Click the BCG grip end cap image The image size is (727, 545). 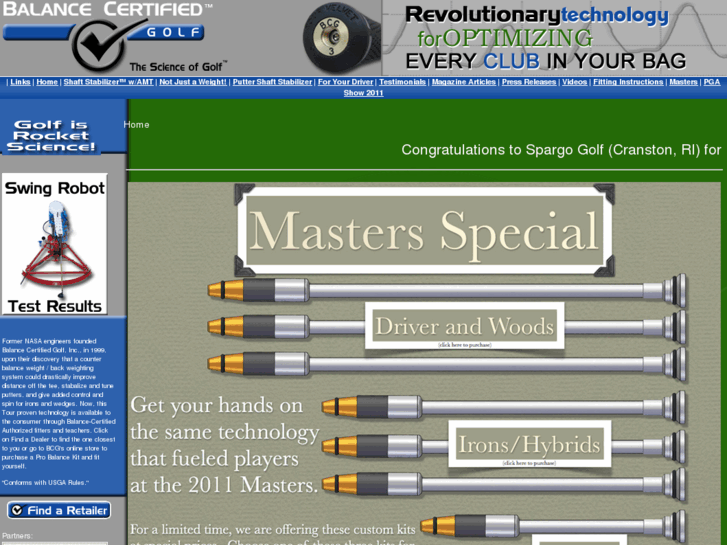click(341, 37)
